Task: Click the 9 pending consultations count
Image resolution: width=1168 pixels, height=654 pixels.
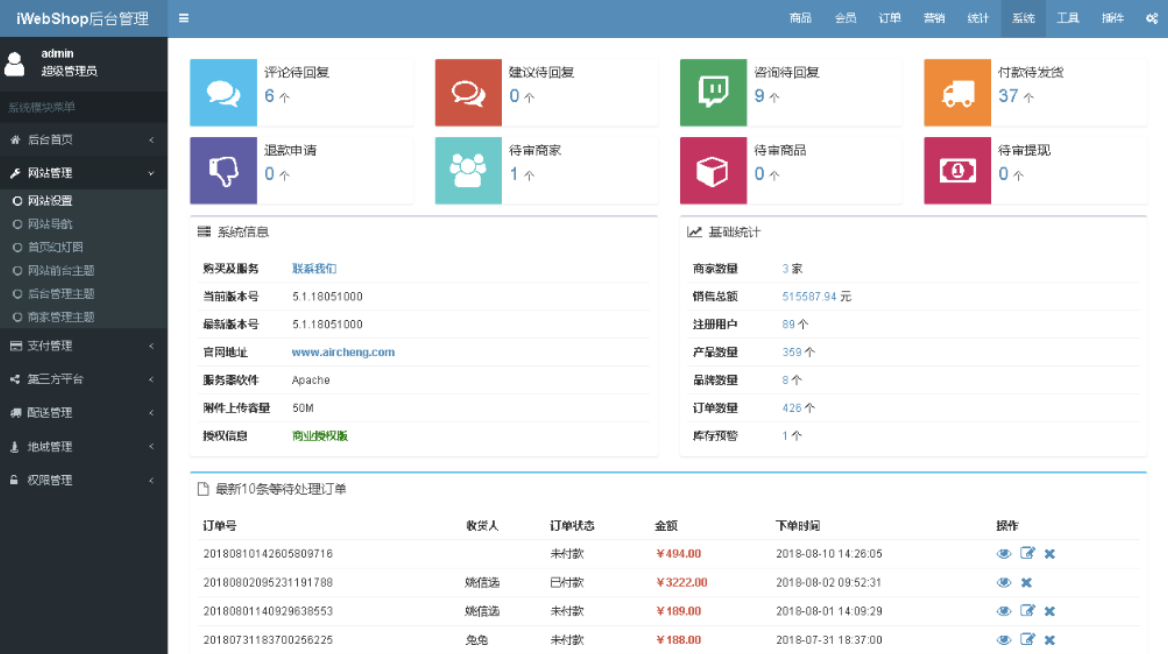Action: (759, 96)
